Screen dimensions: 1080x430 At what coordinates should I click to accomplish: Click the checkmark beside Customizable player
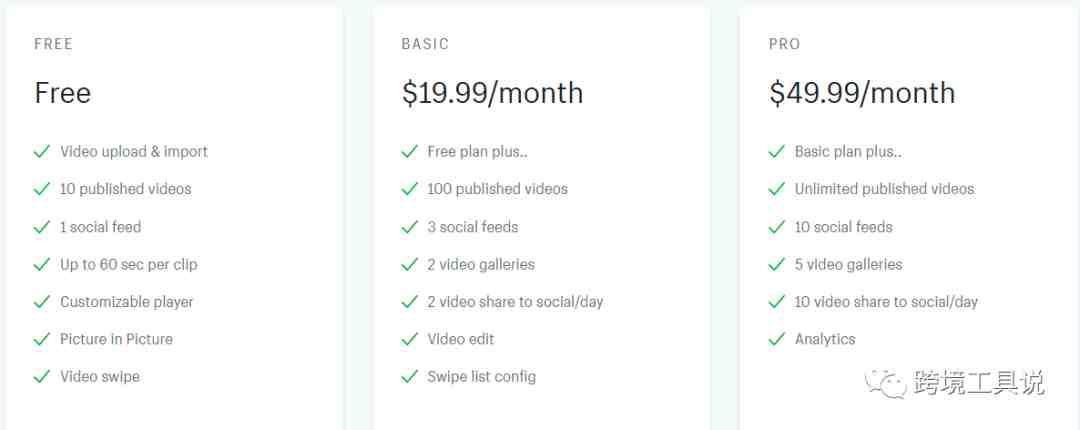pos(42,301)
